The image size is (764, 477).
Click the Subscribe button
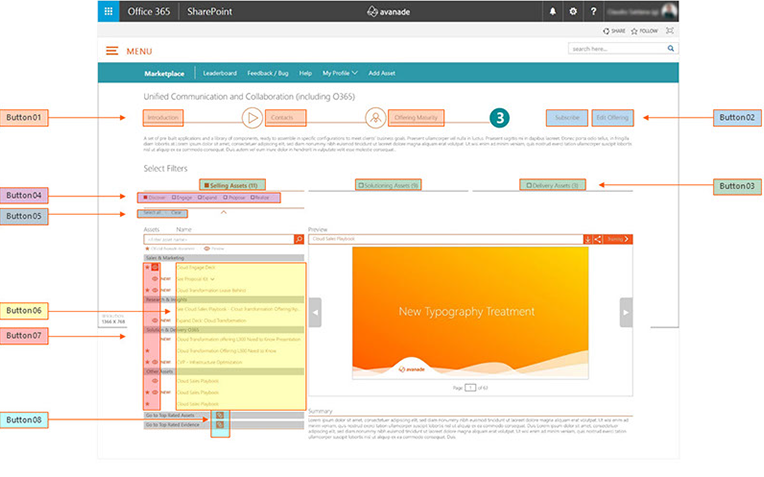click(567, 117)
